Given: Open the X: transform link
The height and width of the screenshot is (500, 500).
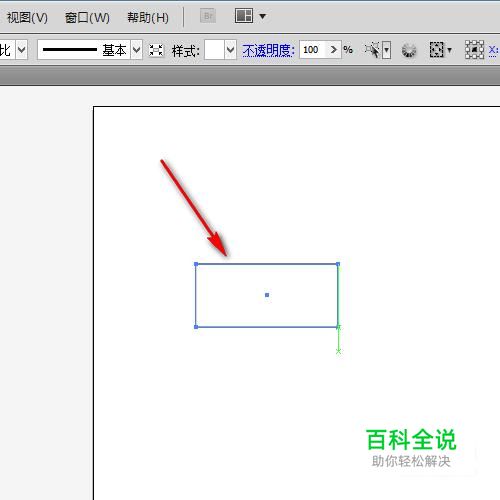Looking at the screenshot, I should [x=493, y=50].
